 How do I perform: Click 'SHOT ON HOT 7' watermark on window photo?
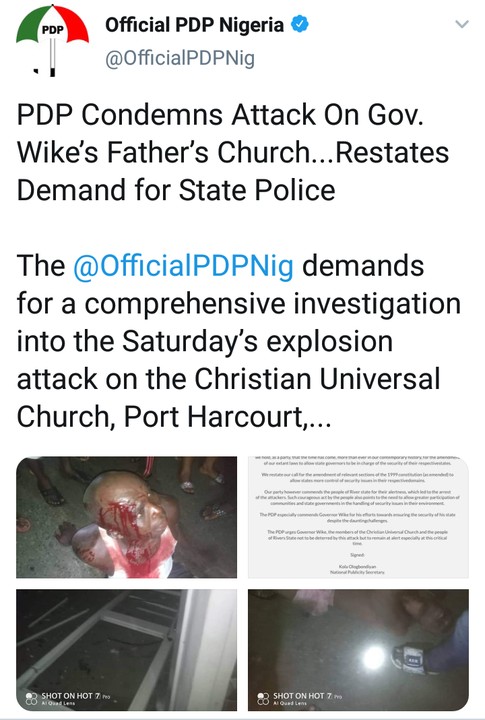click(68, 698)
